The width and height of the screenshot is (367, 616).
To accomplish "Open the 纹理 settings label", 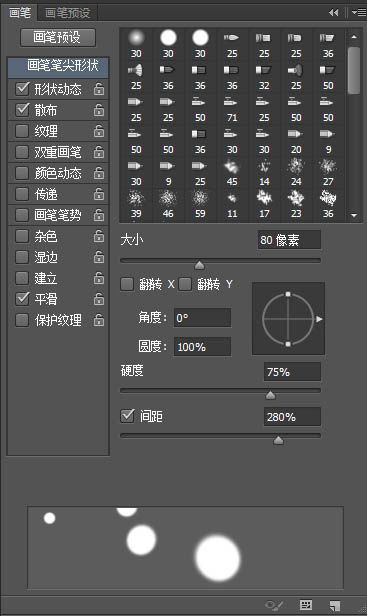I will click(x=46, y=131).
